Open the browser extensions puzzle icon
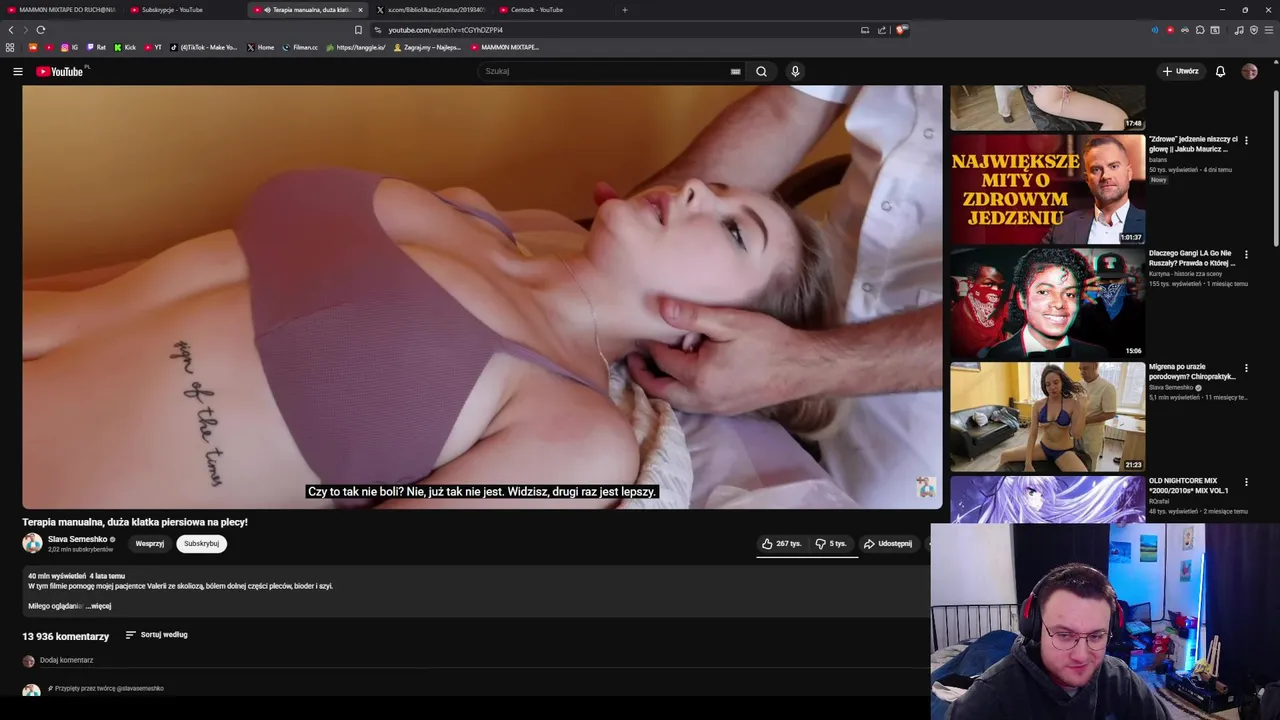 click(x=1200, y=30)
